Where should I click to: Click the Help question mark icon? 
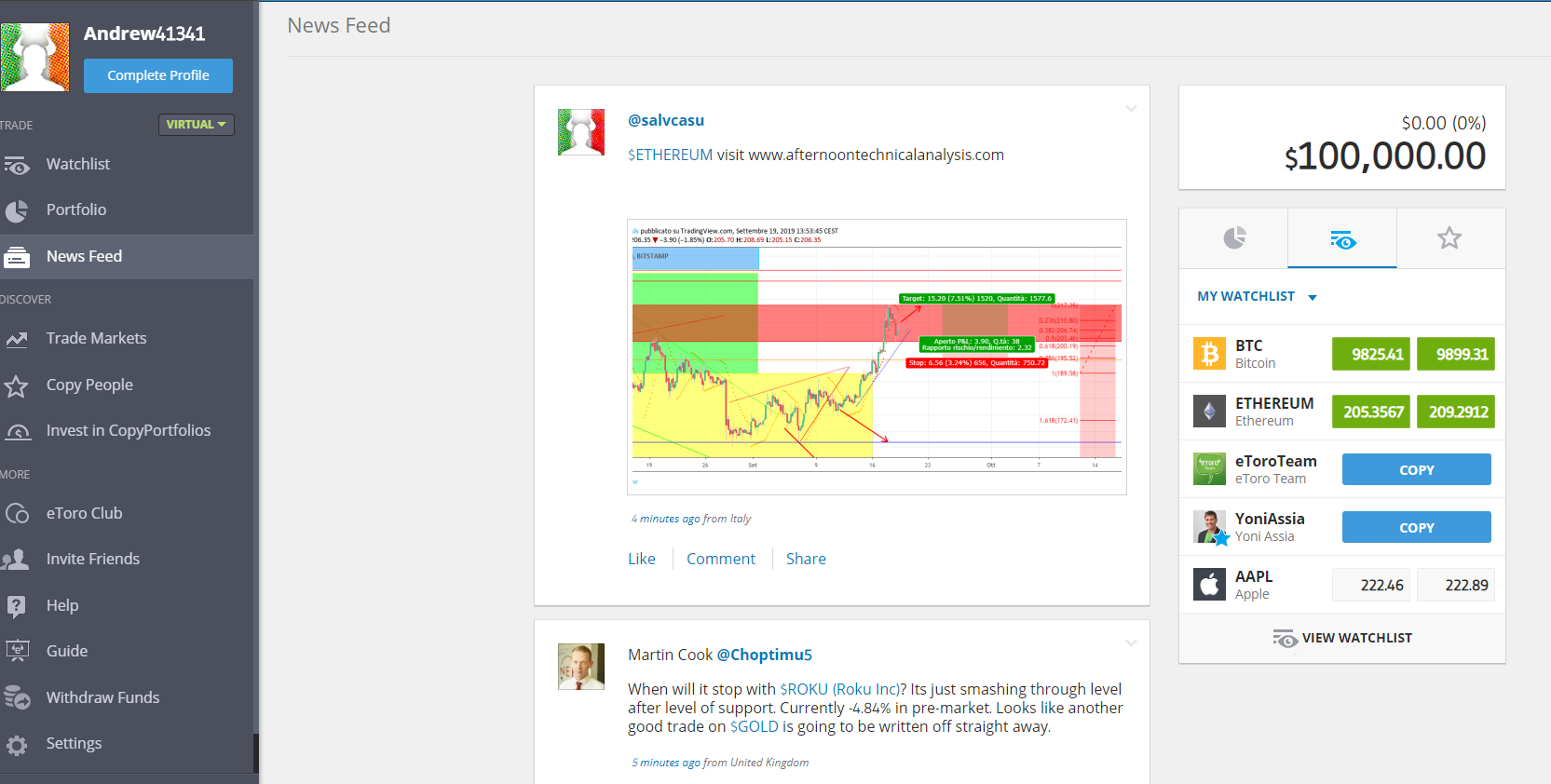pos(17,606)
